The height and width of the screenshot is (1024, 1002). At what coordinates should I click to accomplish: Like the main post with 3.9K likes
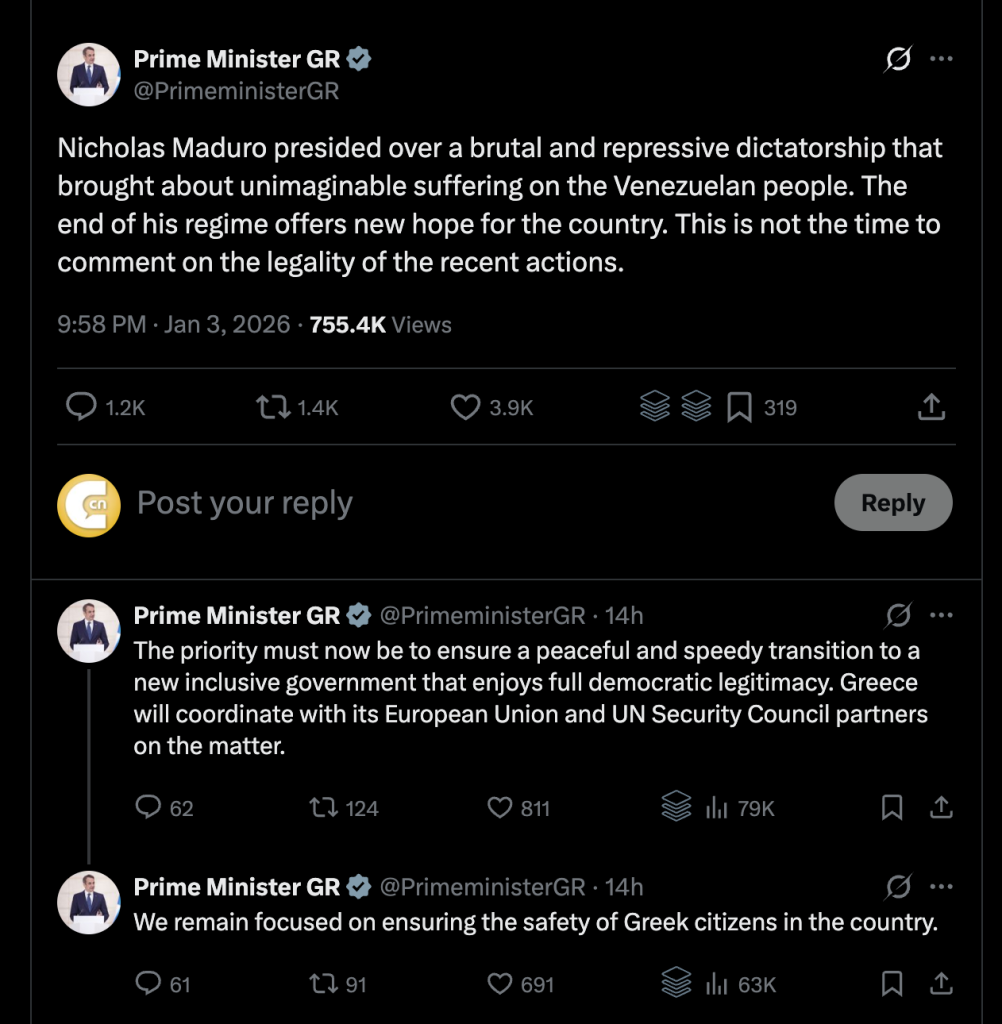click(x=465, y=407)
